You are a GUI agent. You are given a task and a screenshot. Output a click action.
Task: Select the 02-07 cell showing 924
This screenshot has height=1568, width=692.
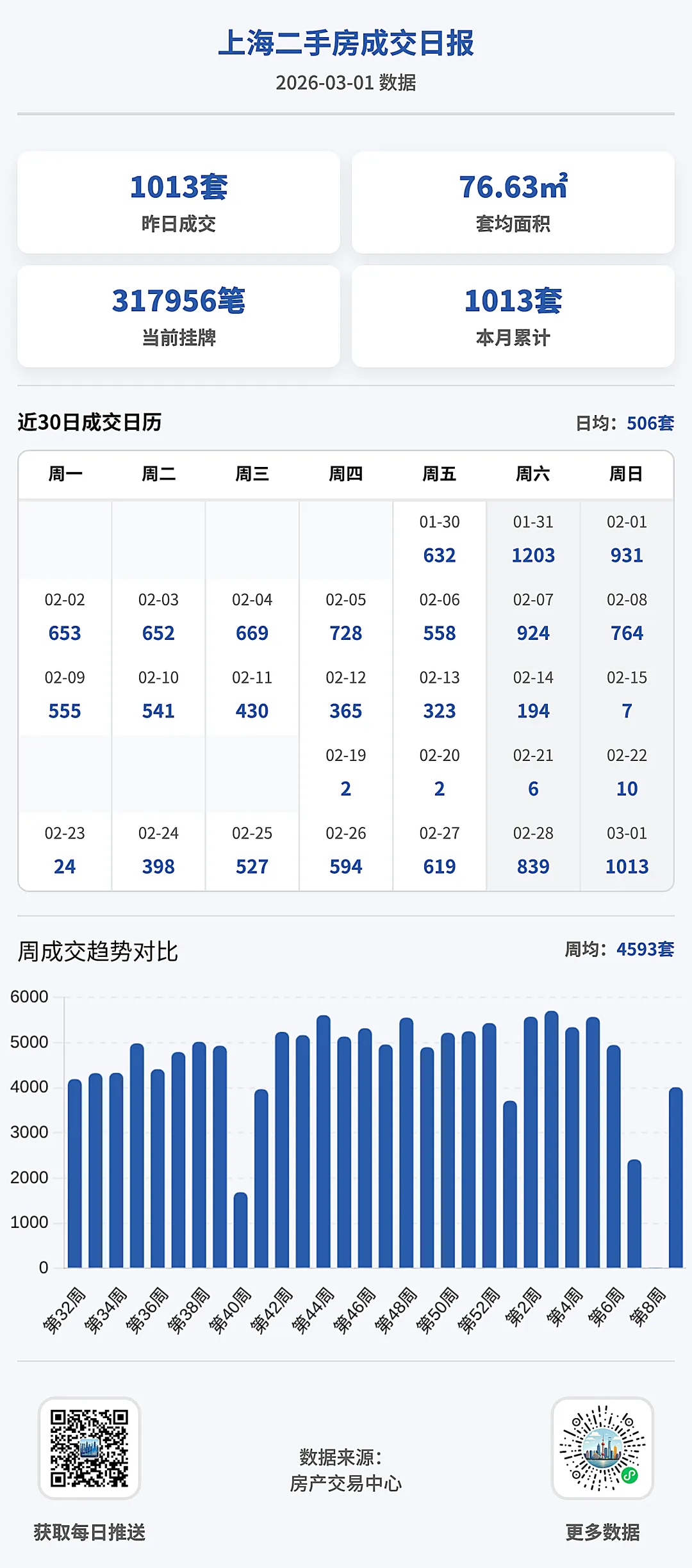coord(533,617)
